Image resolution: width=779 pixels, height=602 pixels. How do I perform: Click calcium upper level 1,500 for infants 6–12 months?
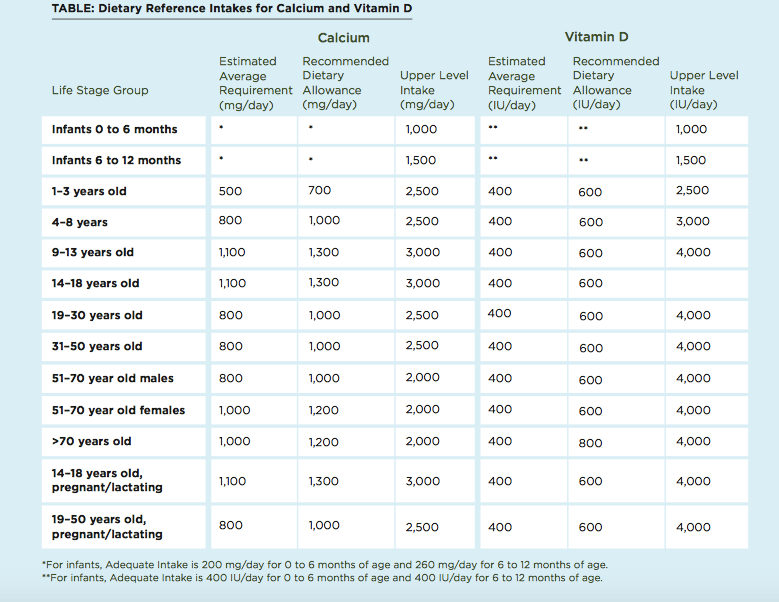point(421,160)
